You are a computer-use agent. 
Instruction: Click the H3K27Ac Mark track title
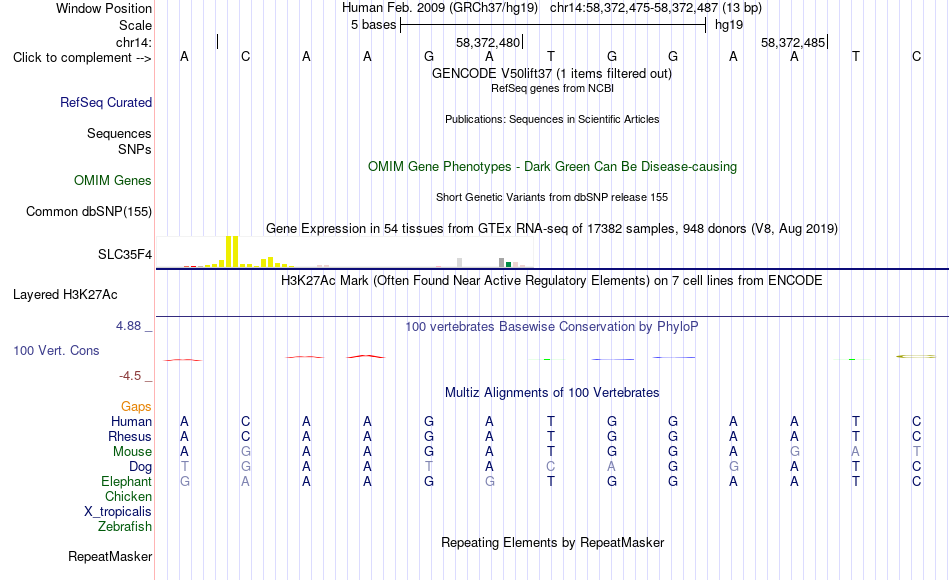(x=552, y=281)
